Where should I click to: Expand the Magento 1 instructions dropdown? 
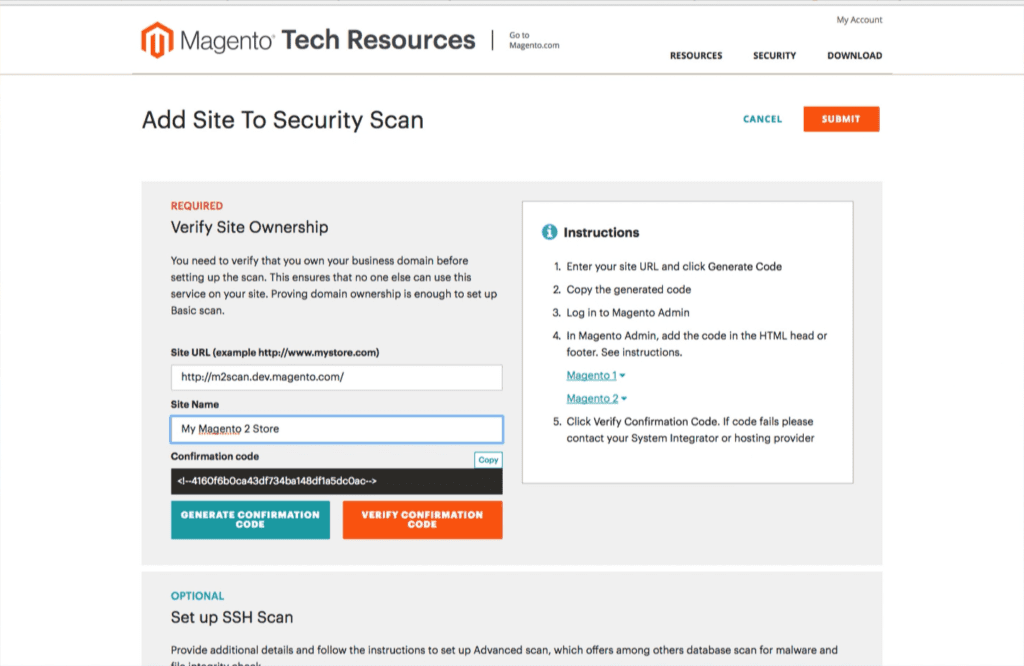click(594, 375)
